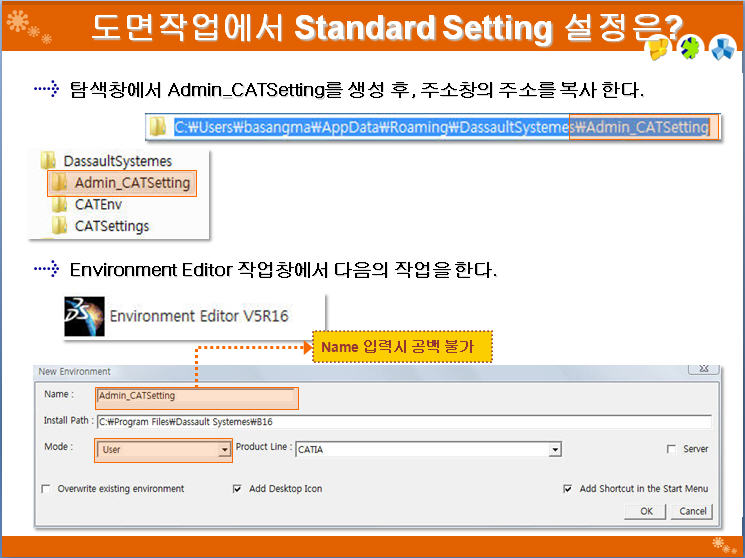Check Overwrite existing environment

pyautogui.click(x=46, y=489)
